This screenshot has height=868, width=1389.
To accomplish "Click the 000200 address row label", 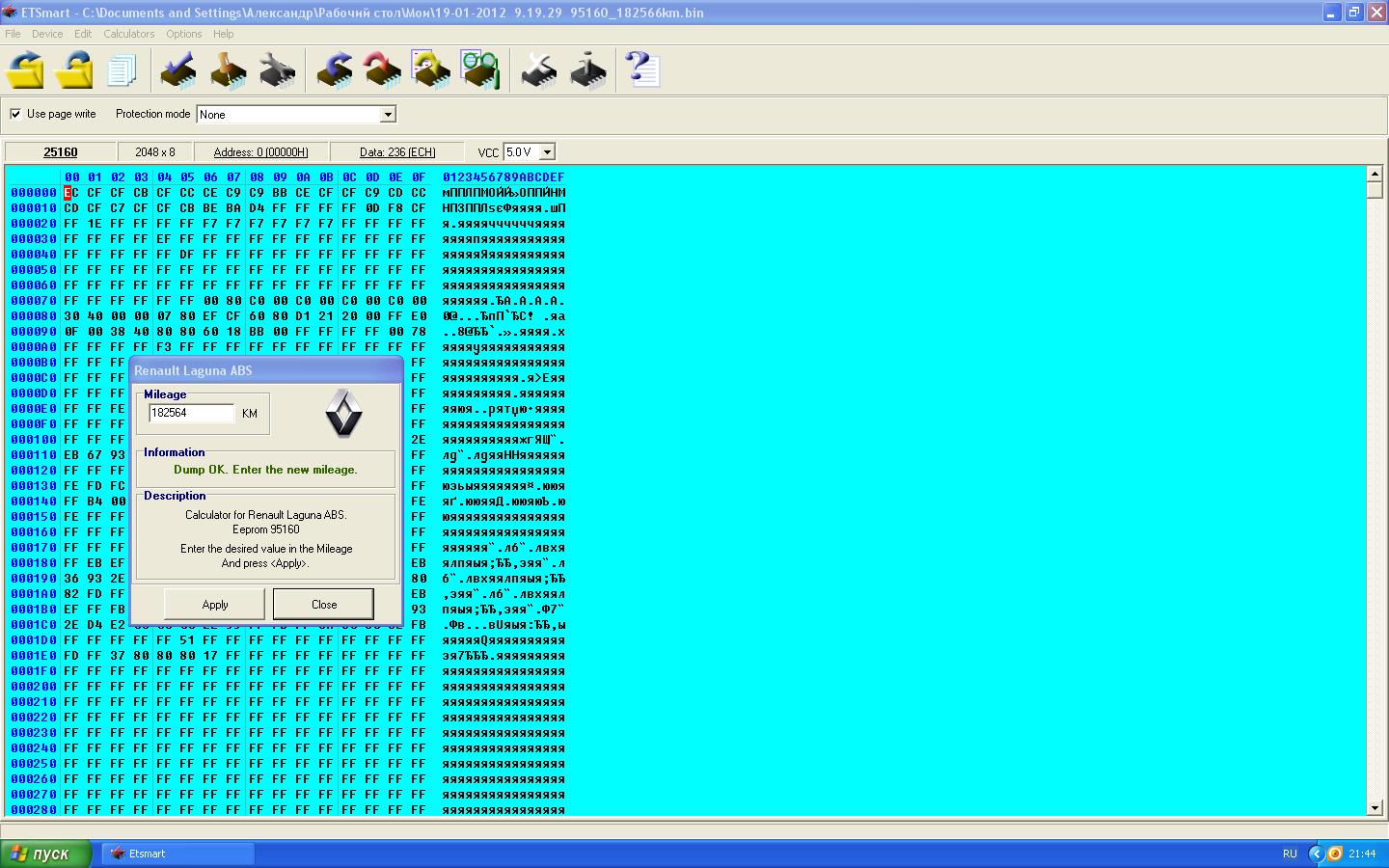I will click(x=34, y=687).
